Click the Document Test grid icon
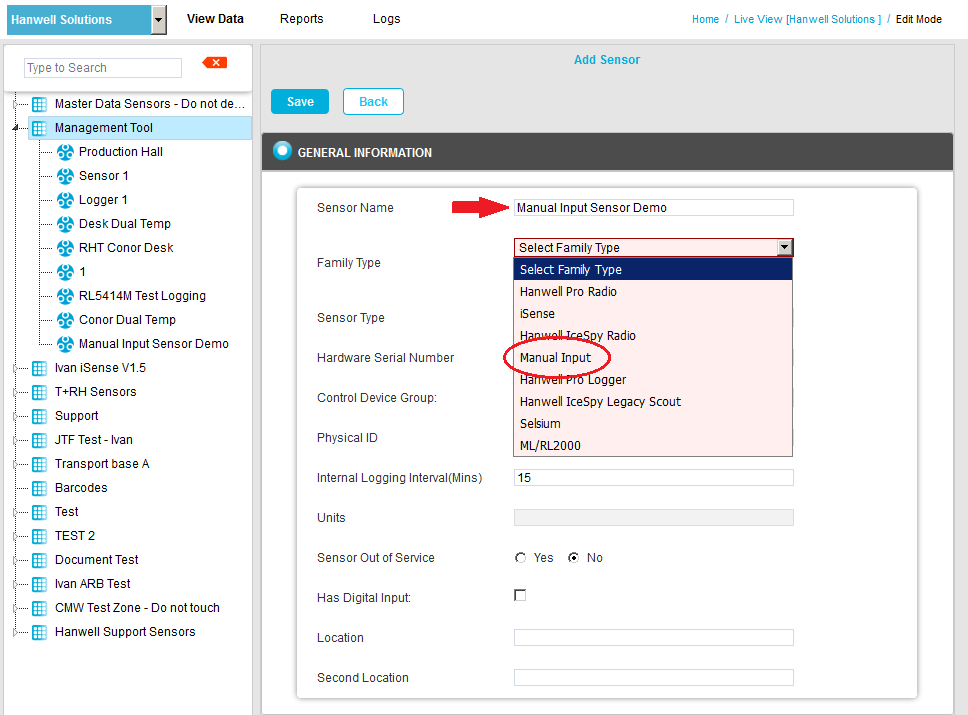 [x=40, y=561]
